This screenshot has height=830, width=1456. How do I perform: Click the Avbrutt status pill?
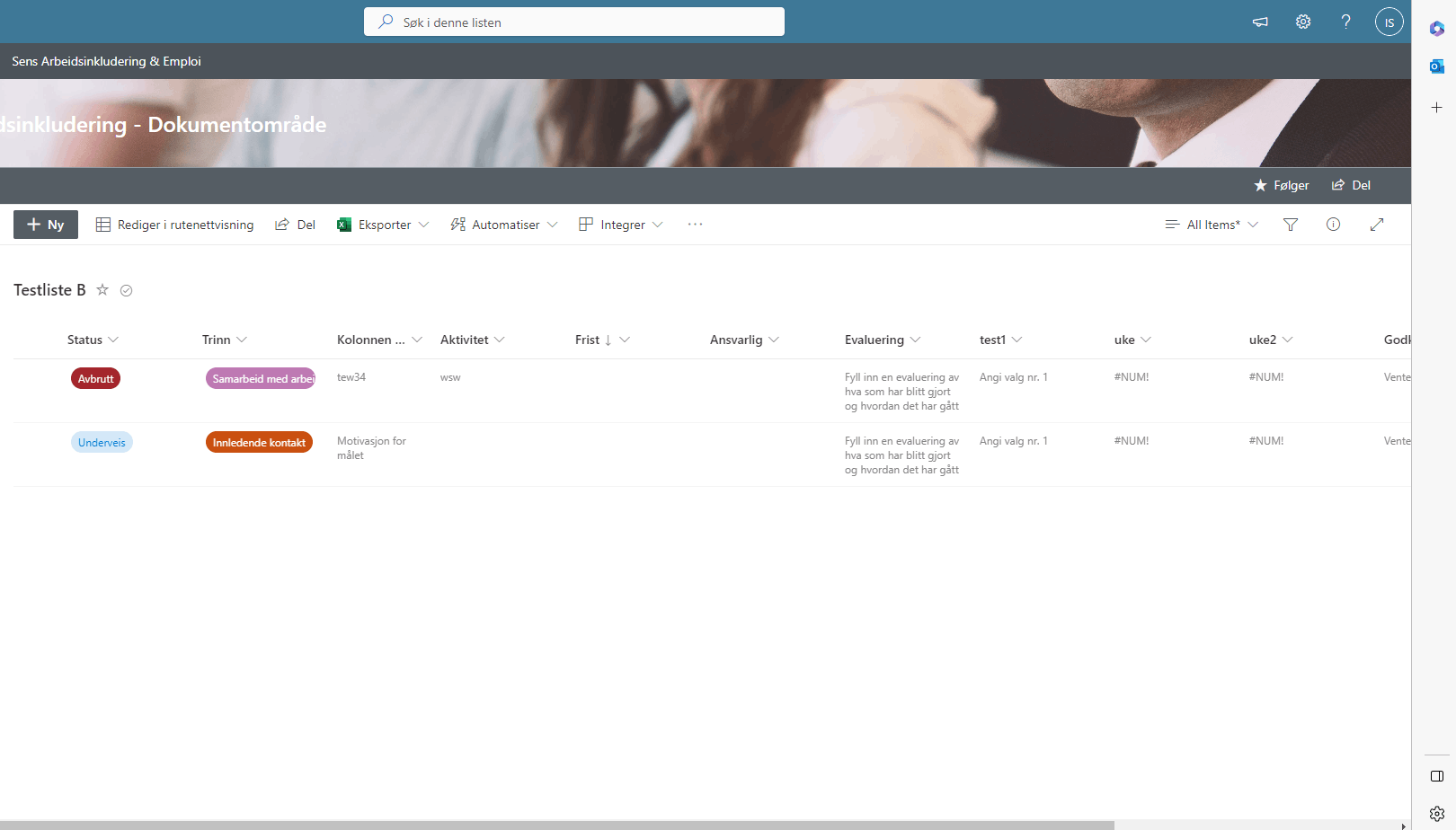click(95, 378)
